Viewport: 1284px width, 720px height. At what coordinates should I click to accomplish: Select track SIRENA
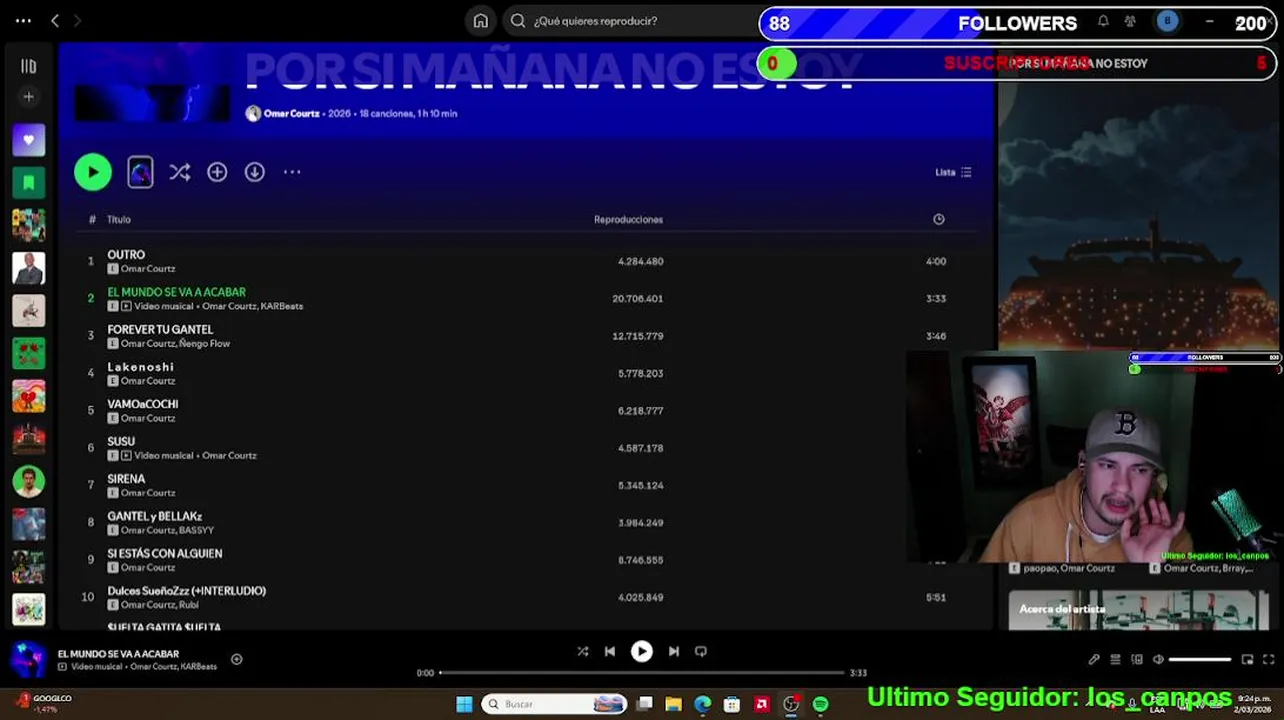point(126,479)
